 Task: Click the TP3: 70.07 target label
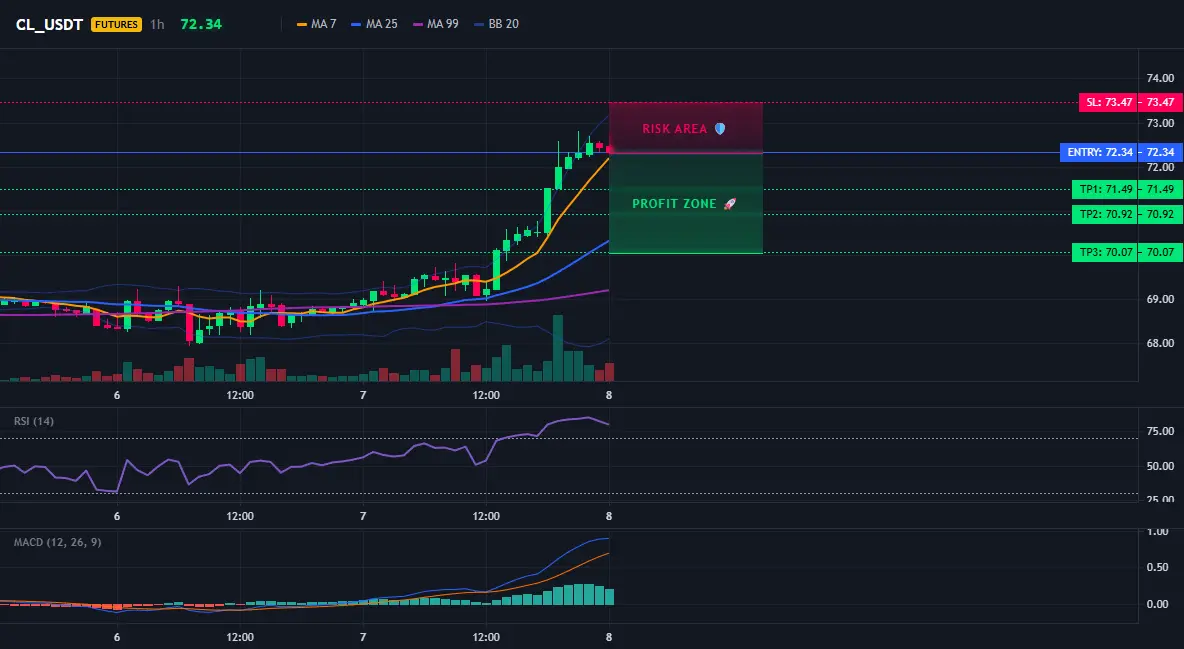[x=1105, y=252]
